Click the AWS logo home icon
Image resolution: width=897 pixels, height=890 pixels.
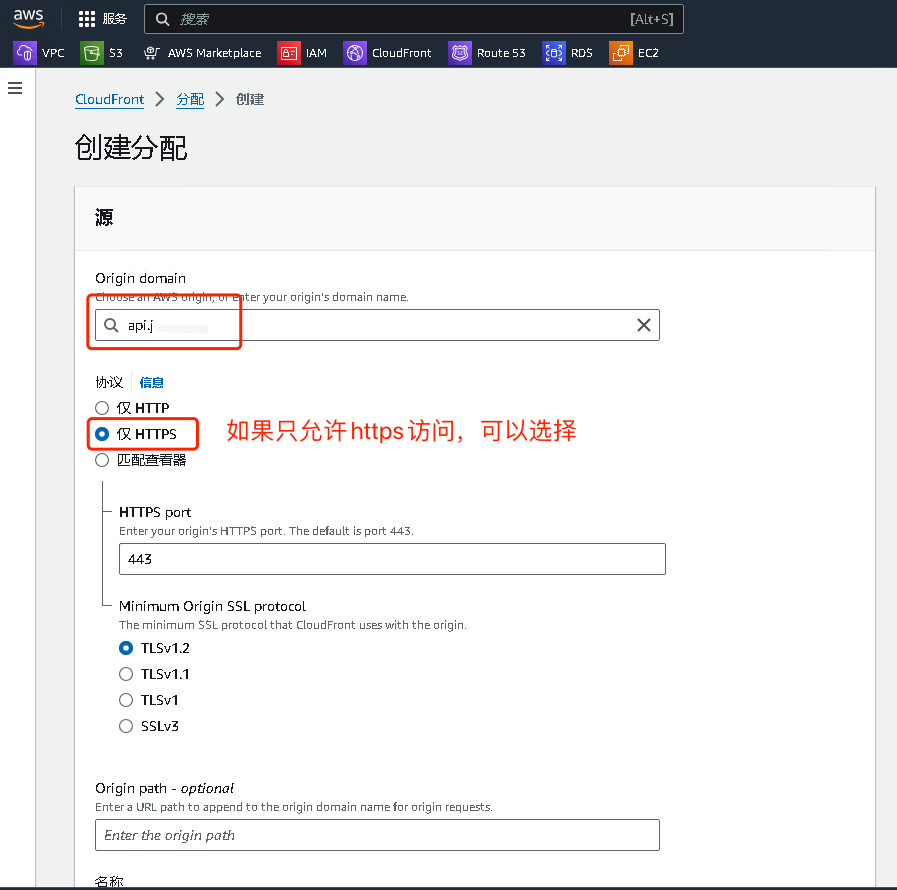pyautogui.click(x=28, y=18)
